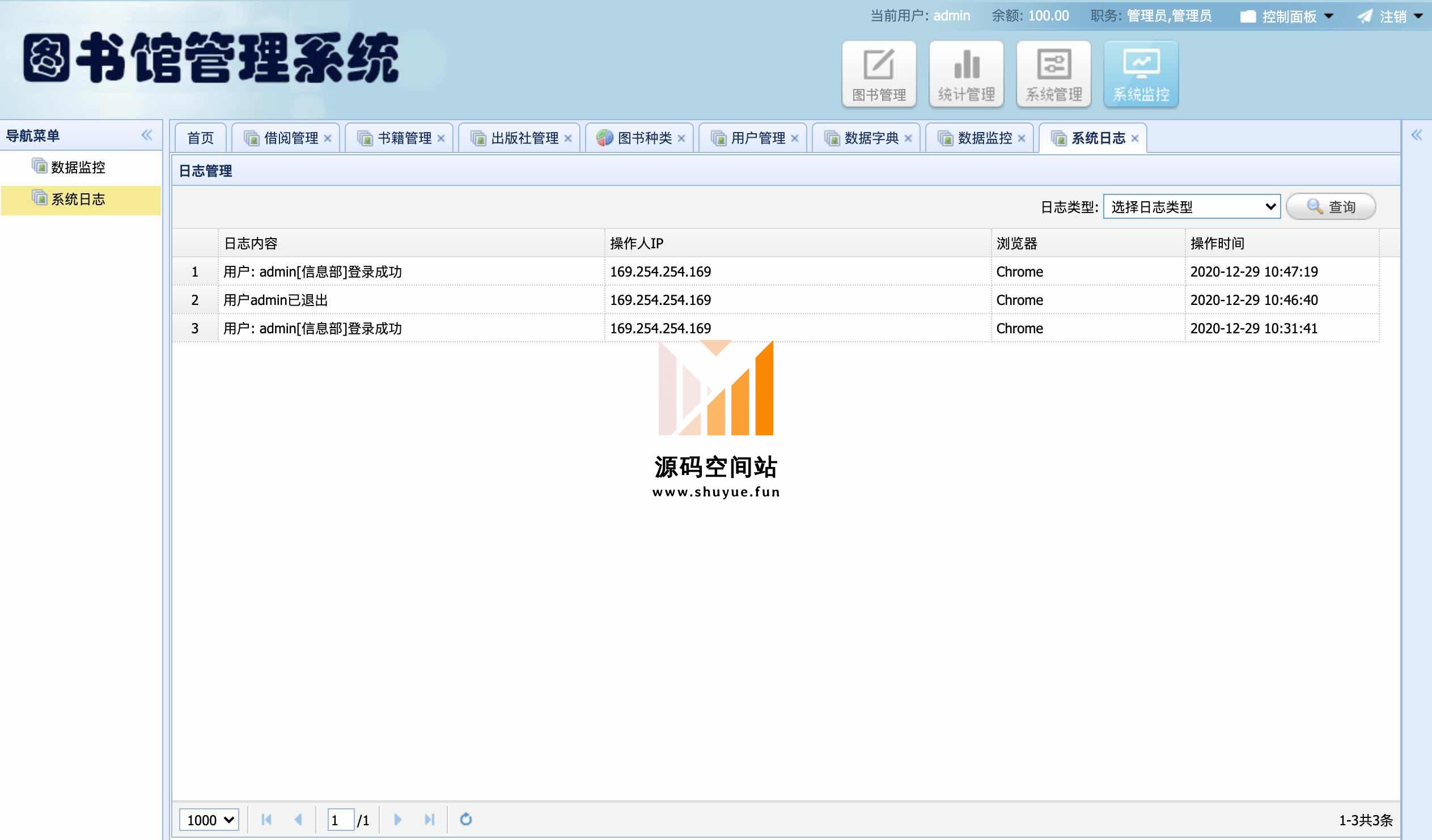Open the 图书管理 module

point(879,74)
